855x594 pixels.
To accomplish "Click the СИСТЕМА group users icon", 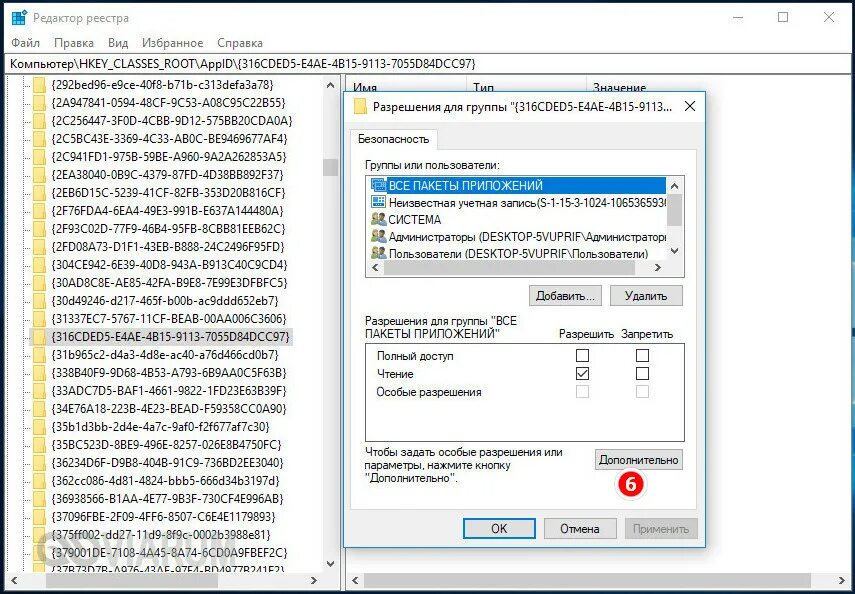I will (378, 220).
